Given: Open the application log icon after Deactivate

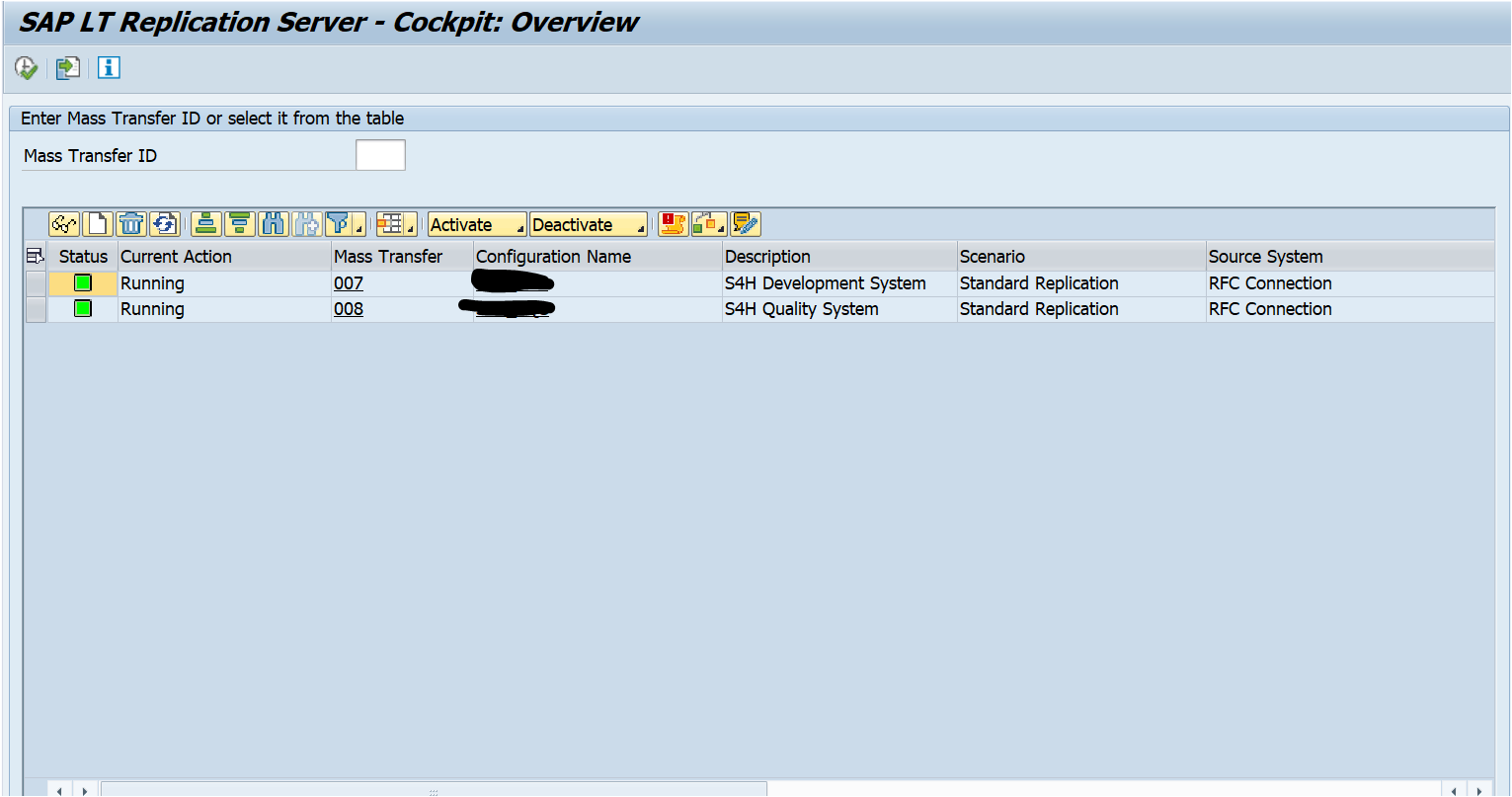Looking at the screenshot, I should click(x=672, y=223).
